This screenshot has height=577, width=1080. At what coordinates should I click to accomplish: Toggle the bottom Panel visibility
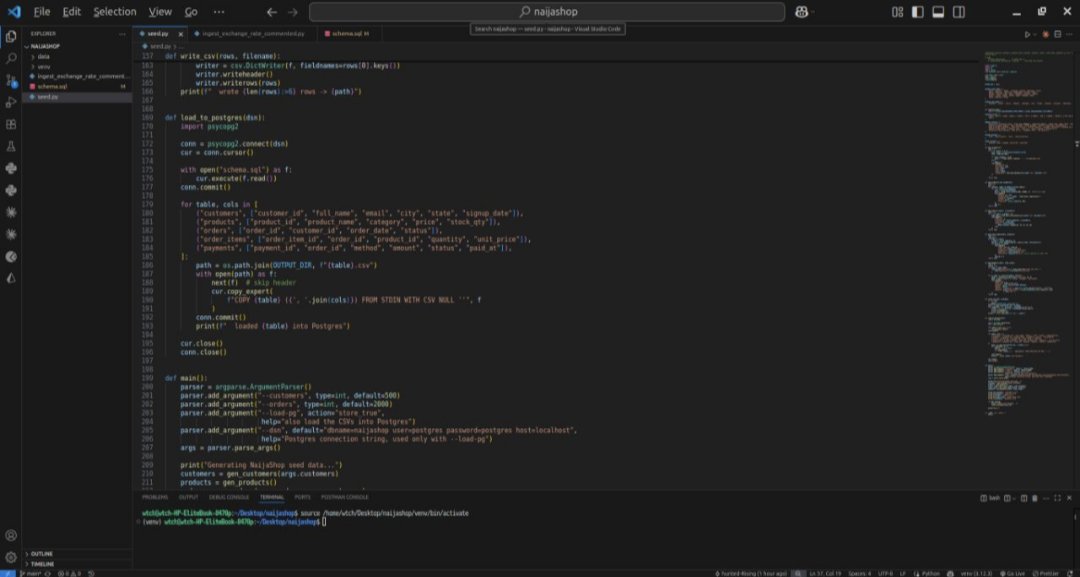tap(938, 12)
